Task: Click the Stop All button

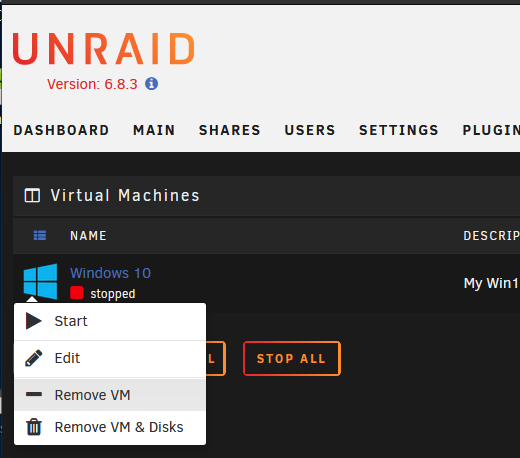Action: click(x=292, y=359)
